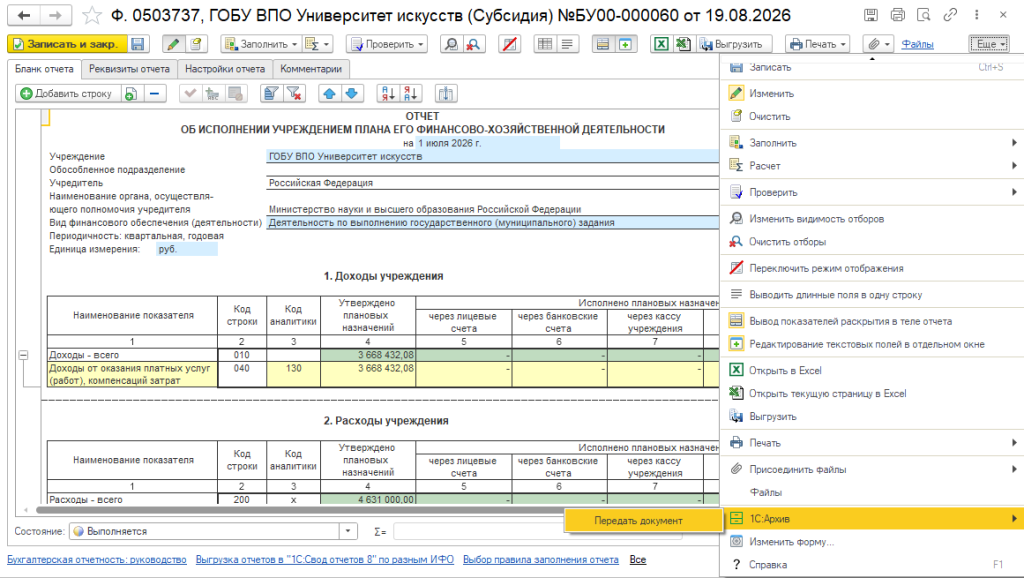Sort rows descending with the Я-А icon
Viewport: 1024px width, 578px height.
[x=411, y=94]
